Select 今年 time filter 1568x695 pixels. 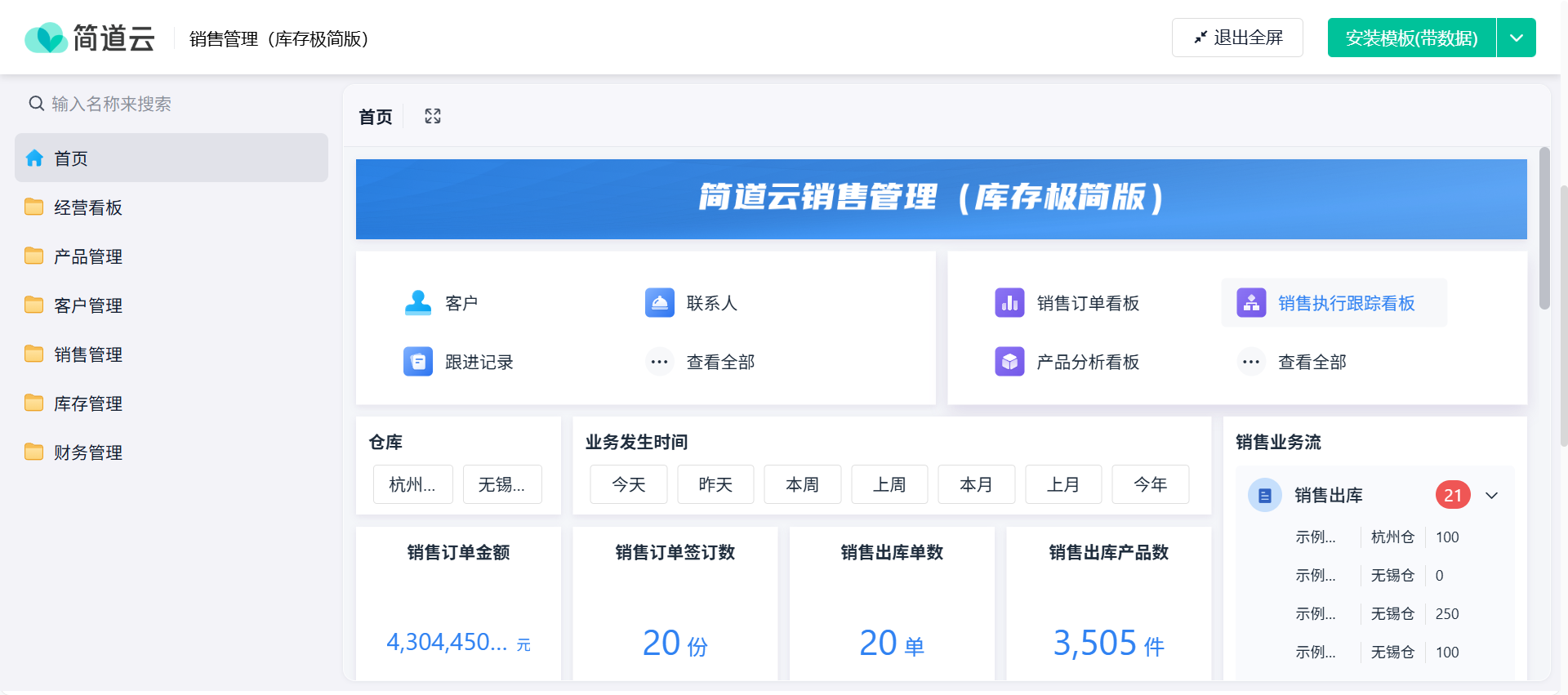1151,484
